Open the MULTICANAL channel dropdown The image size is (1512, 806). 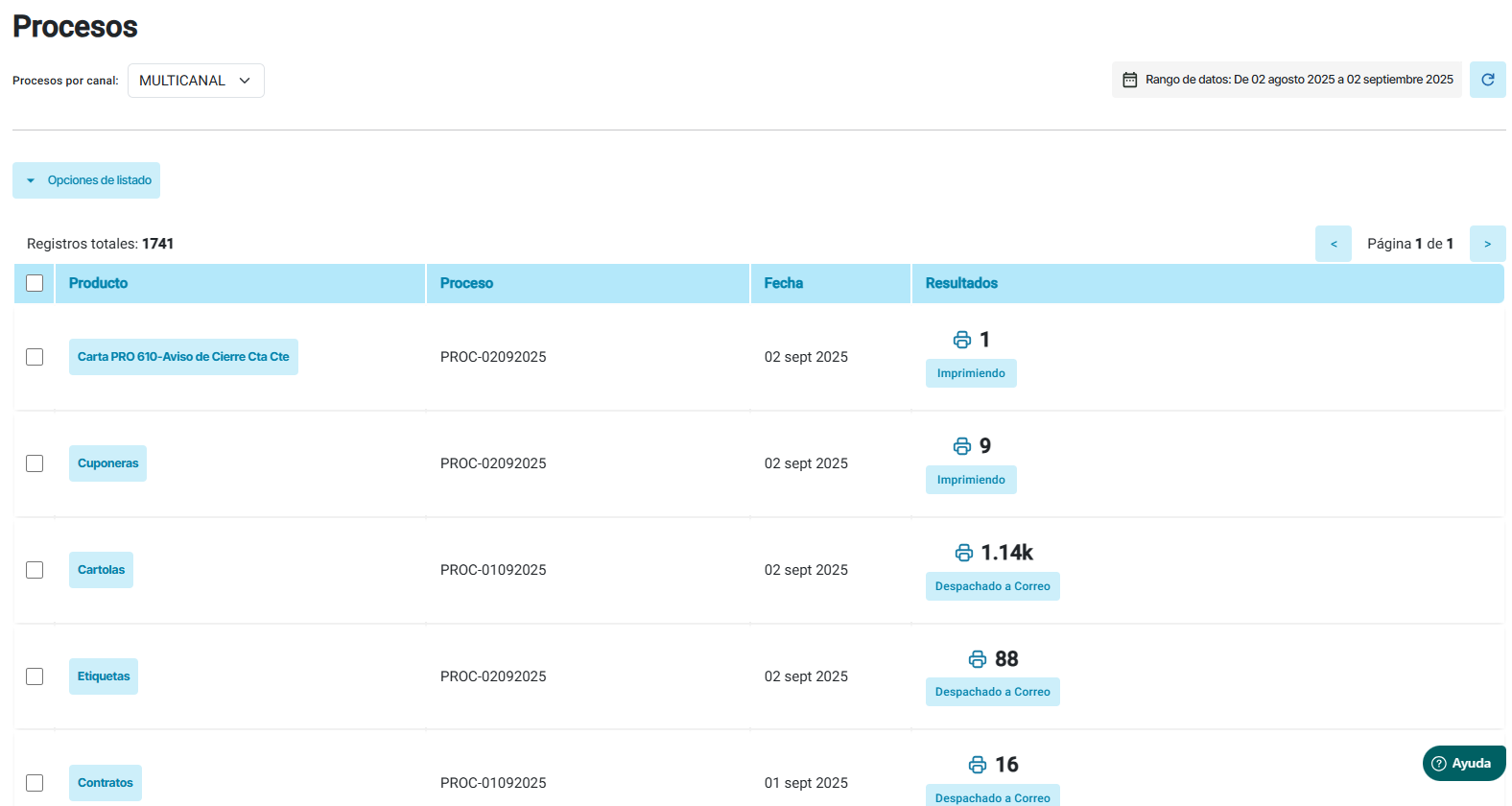(x=196, y=81)
